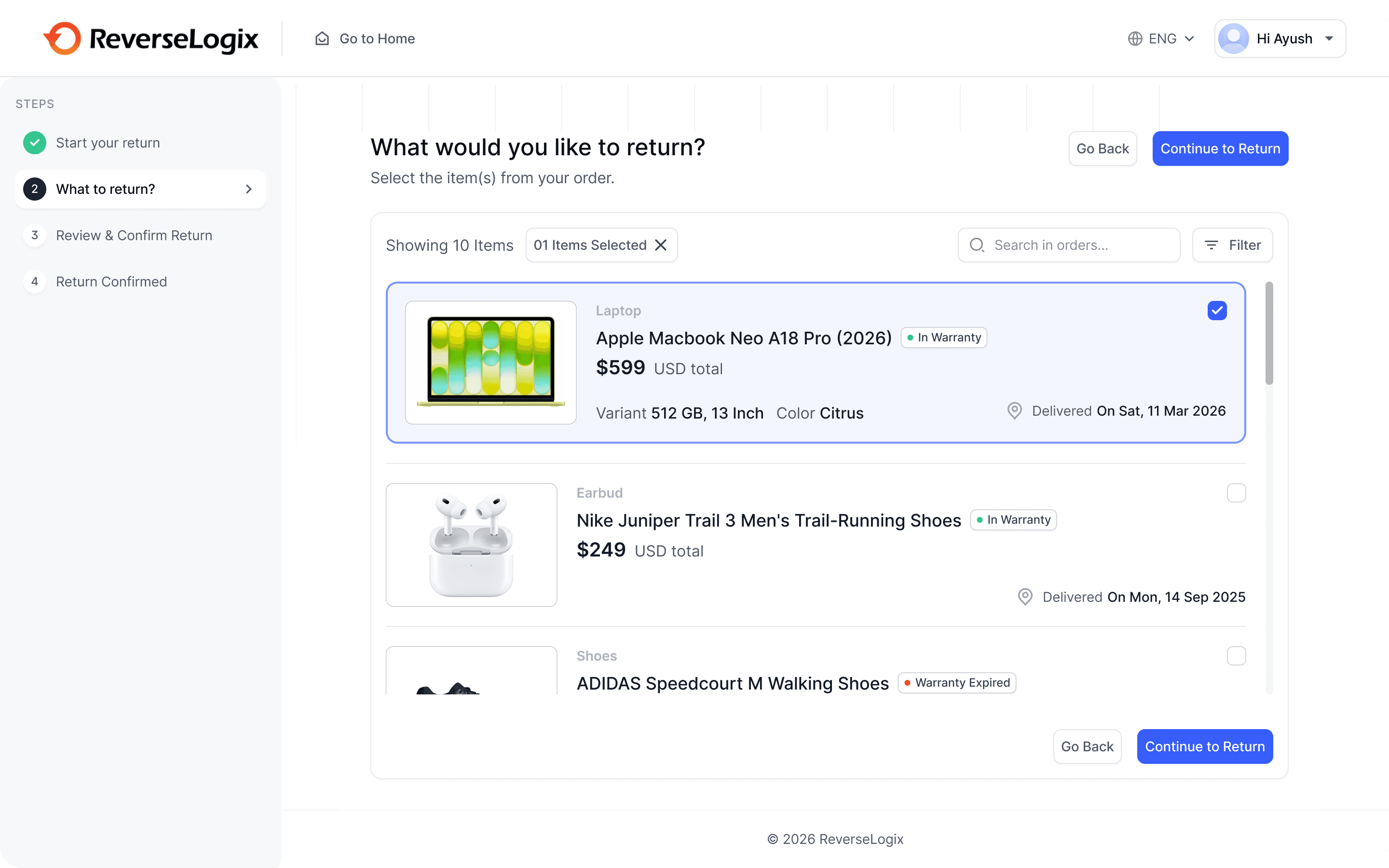The image size is (1389, 868).
Task: Click Macbook delivery location pin icon
Action: tap(1014, 411)
